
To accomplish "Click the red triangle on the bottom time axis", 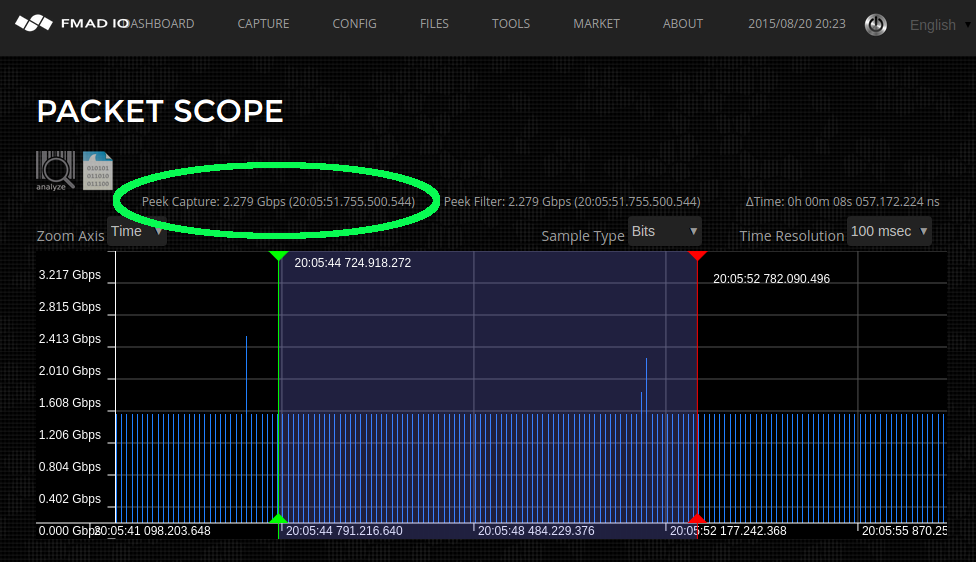I will click(x=697, y=518).
